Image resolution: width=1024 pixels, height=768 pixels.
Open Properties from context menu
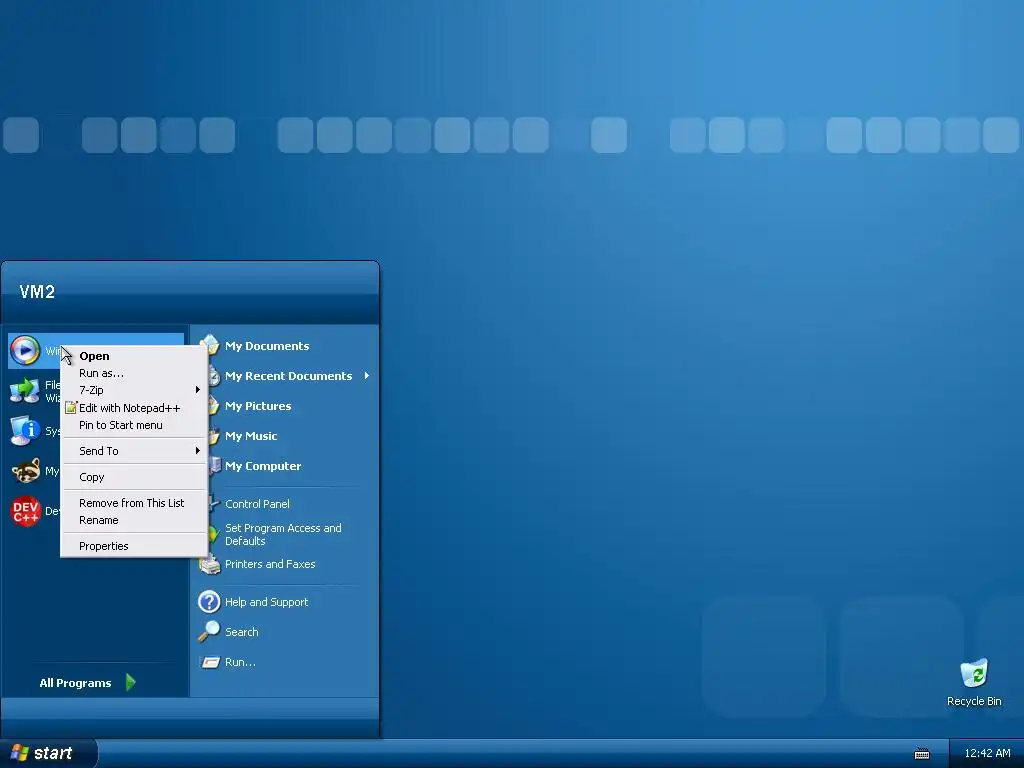pyautogui.click(x=134, y=546)
